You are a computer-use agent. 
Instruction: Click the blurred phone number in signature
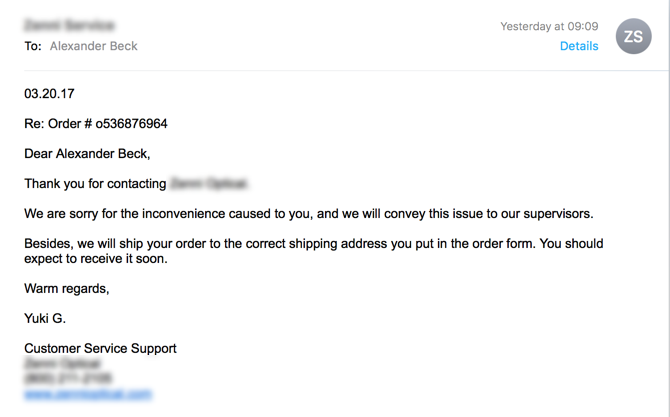[68, 379]
